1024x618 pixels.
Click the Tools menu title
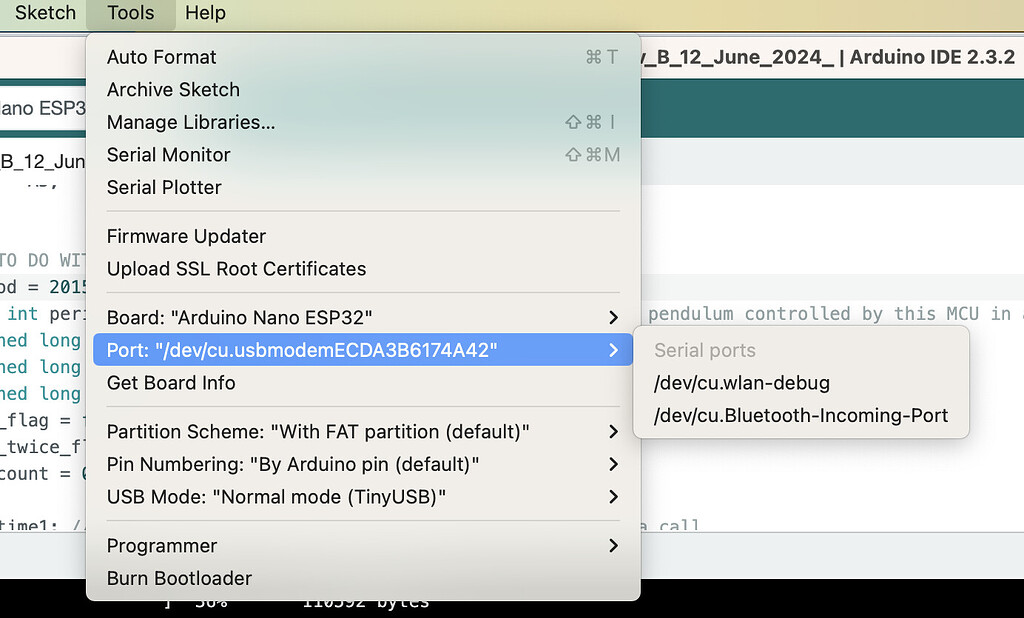point(130,13)
